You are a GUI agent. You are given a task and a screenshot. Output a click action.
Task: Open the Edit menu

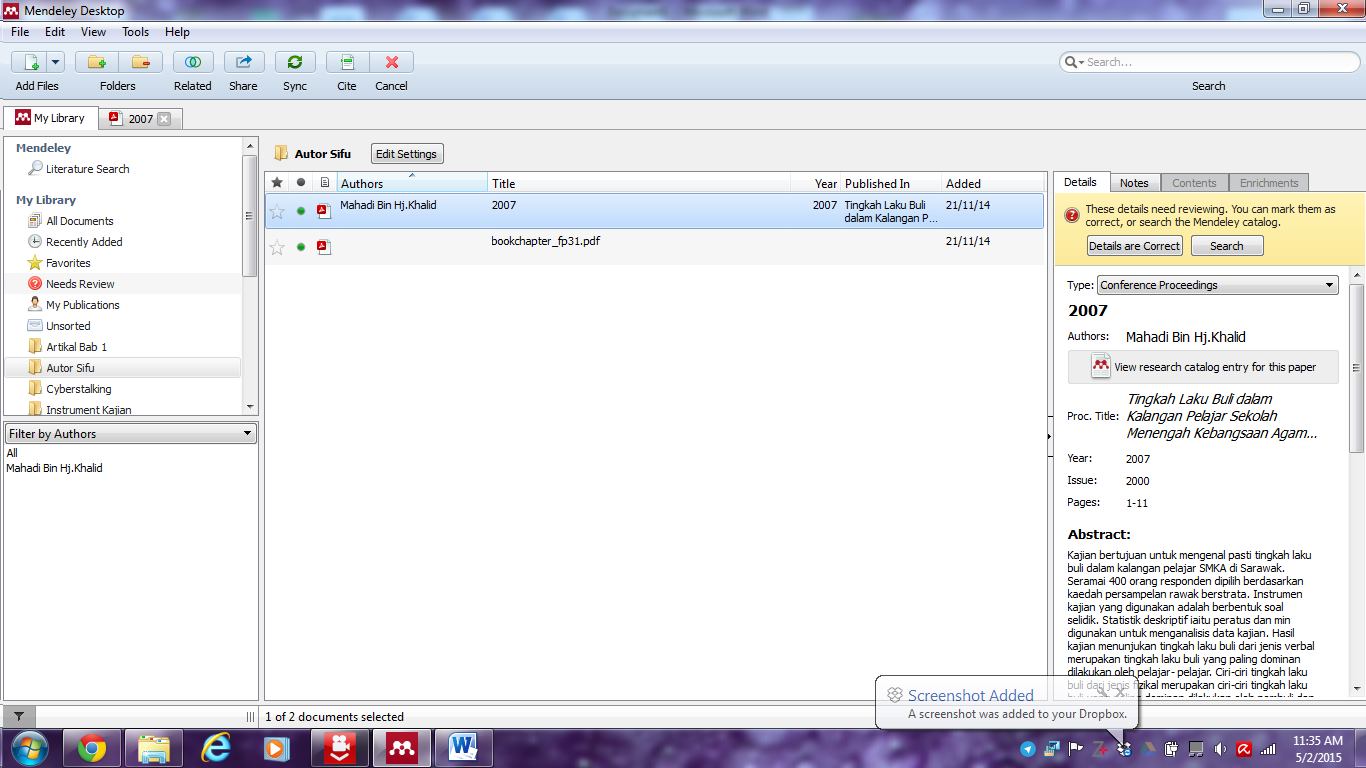[x=55, y=32]
